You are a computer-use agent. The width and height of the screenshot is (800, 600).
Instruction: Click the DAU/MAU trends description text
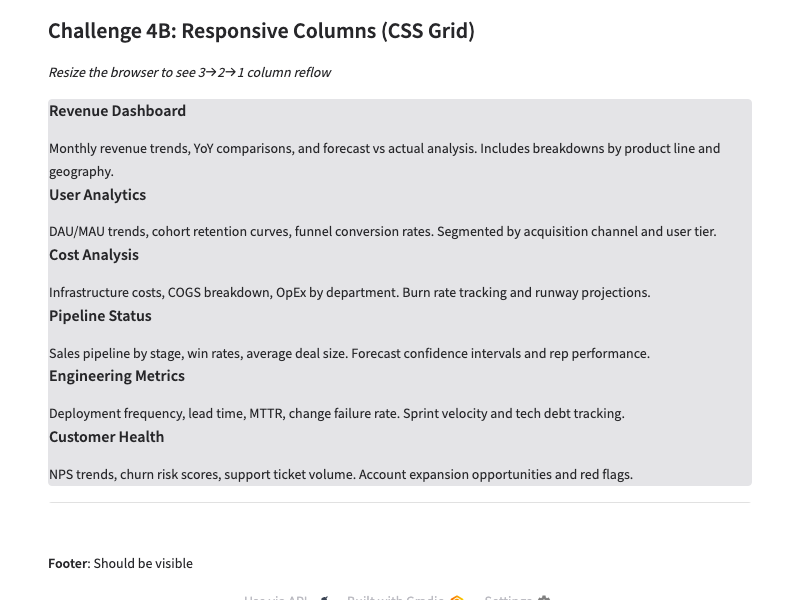(x=382, y=232)
